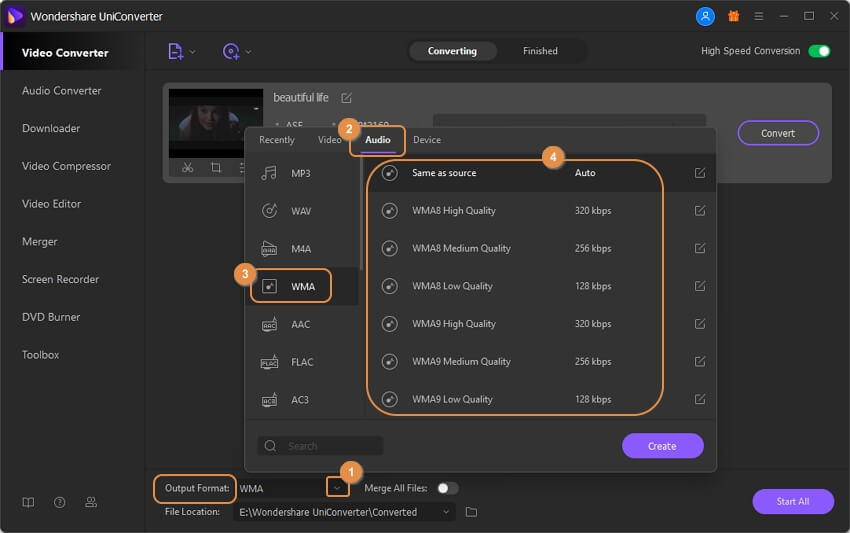Open Toolbox in sidebar
This screenshot has width=850, height=533.
(41, 355)
